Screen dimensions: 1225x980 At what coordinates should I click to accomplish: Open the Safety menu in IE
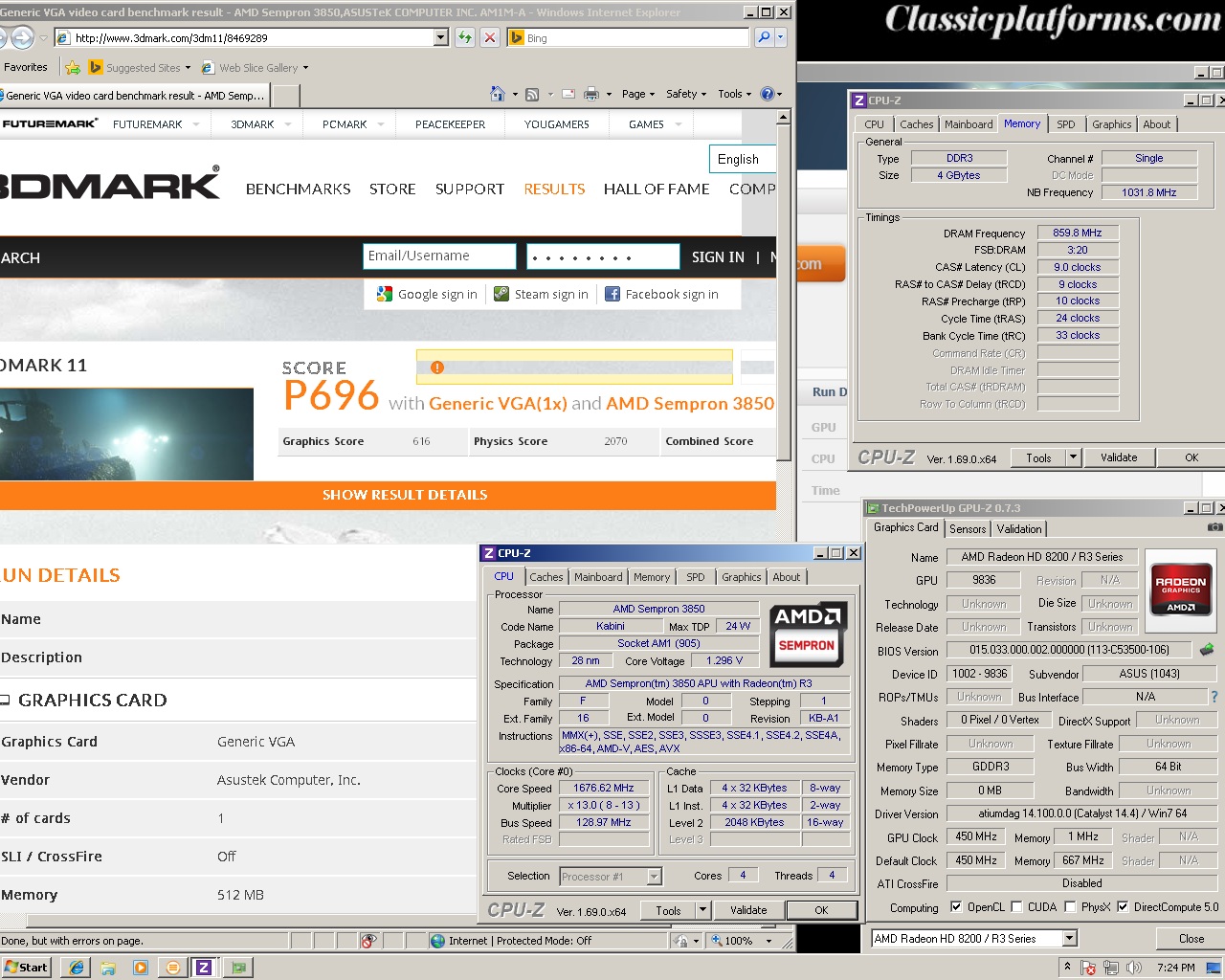tap(686, 94)
